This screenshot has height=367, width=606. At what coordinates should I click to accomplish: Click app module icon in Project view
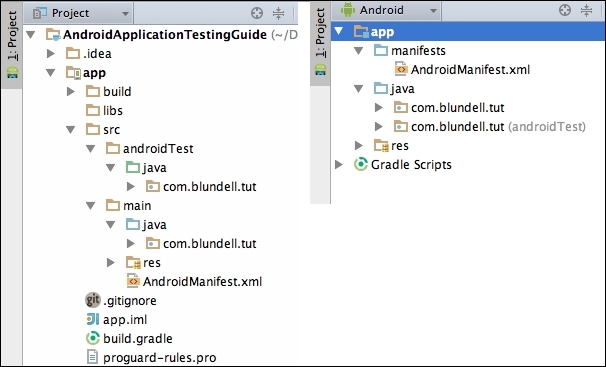73,73
